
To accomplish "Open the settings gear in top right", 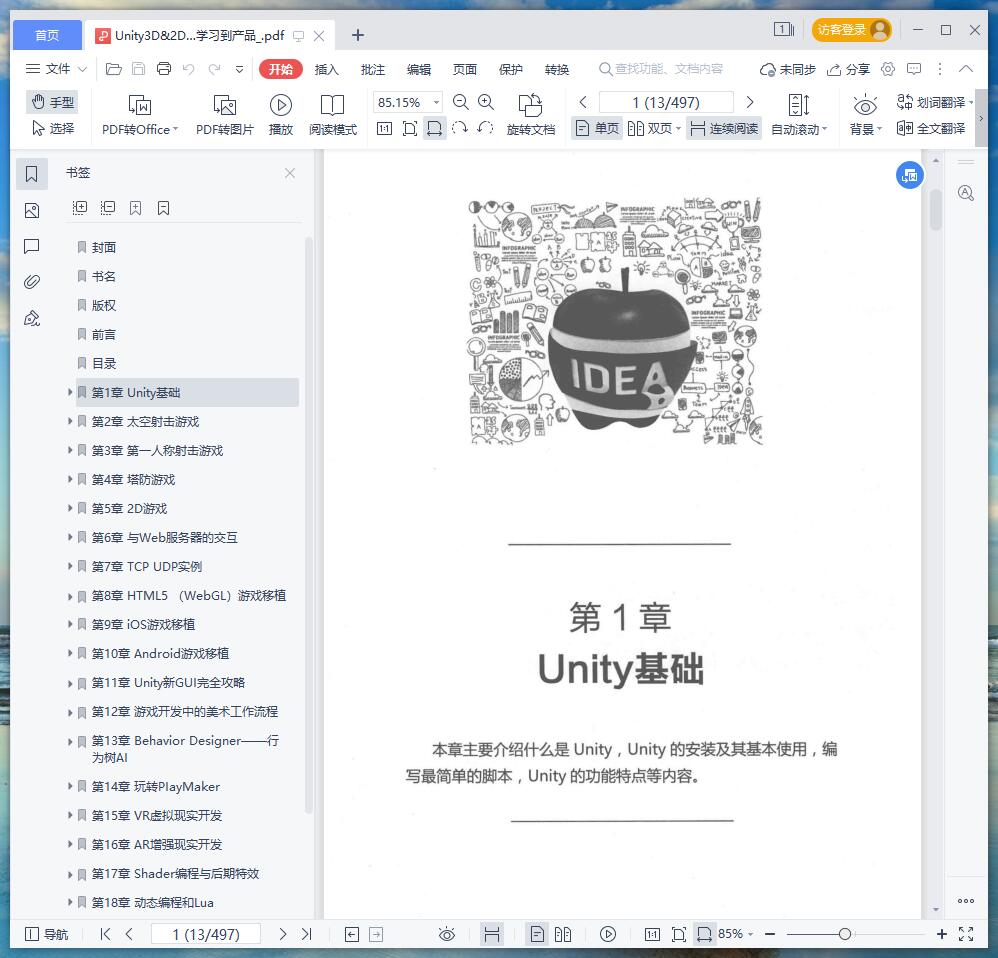I will (888, 69).
